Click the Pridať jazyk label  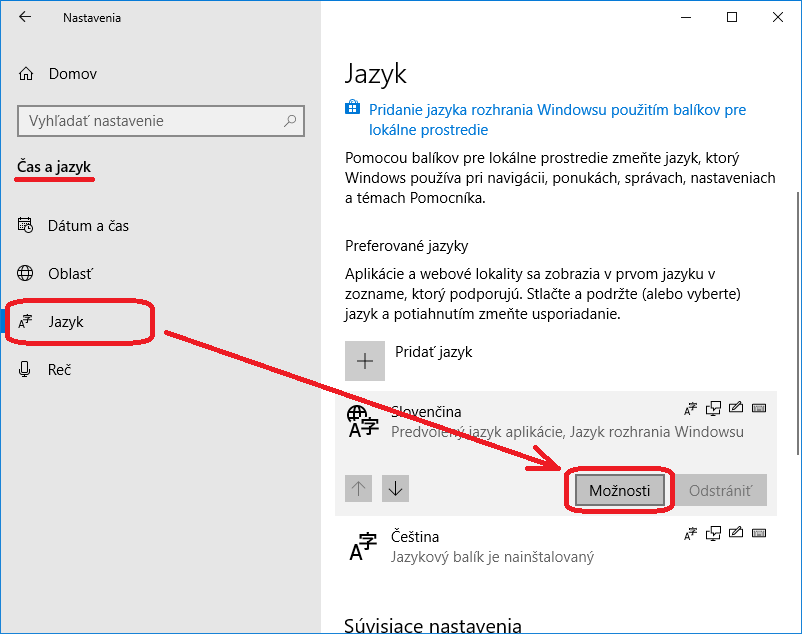point(433,352)
